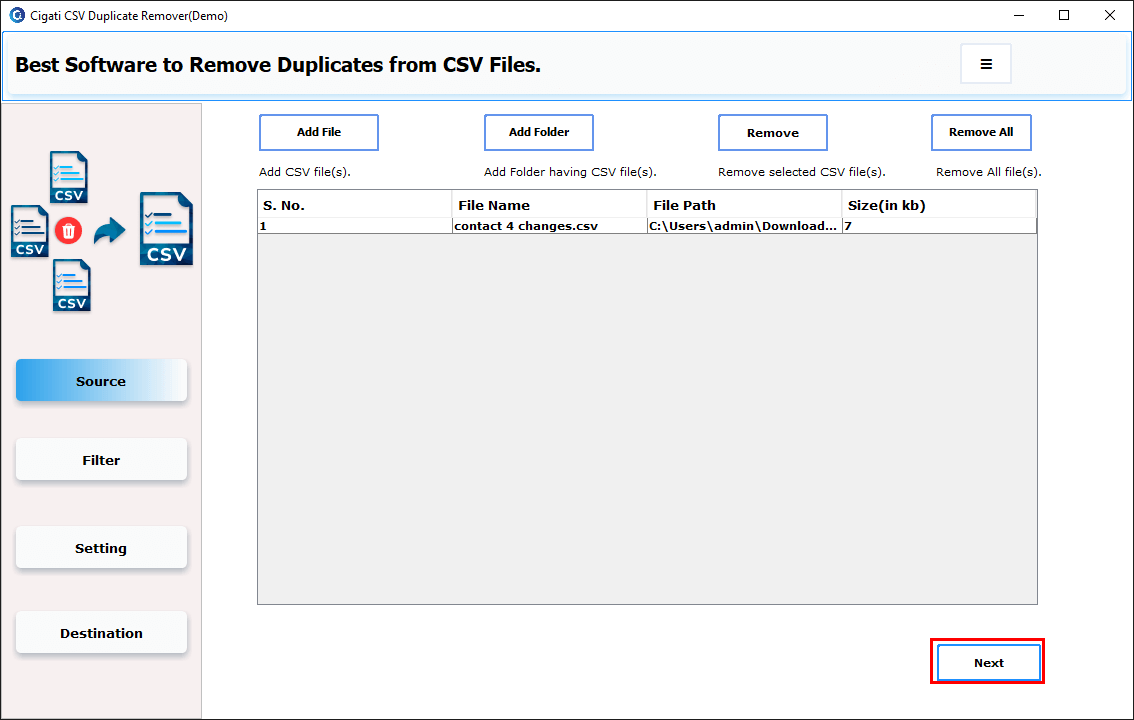Click the blue arrow icon in sidebar graphic

coord(109,231)
